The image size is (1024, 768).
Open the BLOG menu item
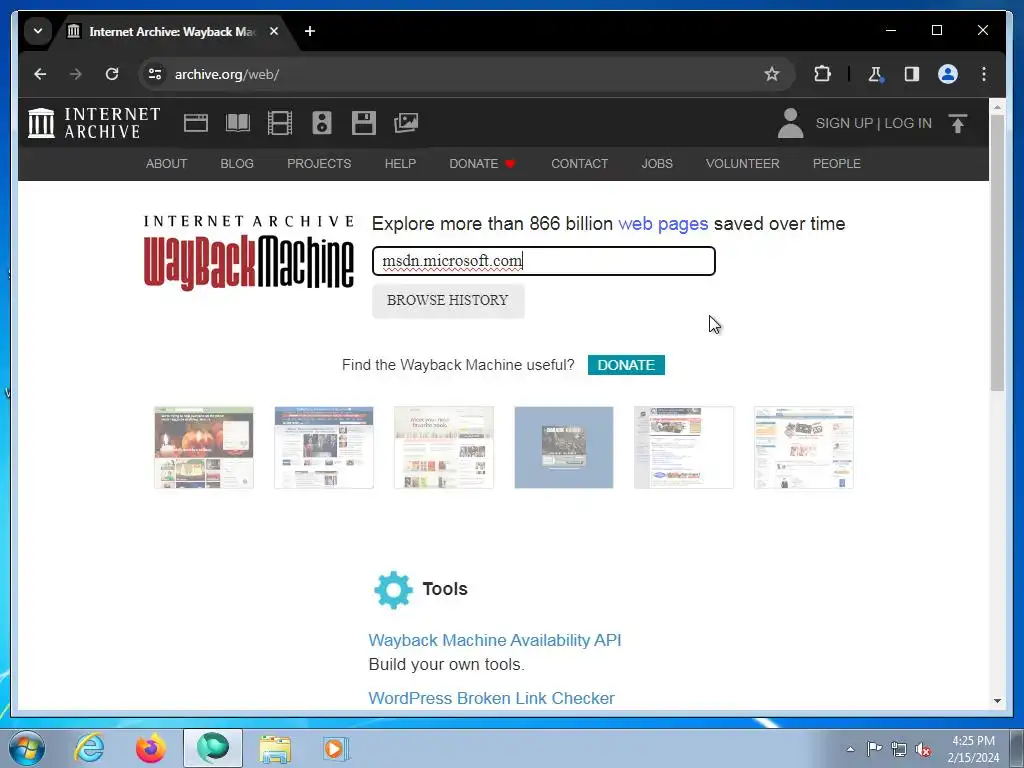[x=237, y=164]
